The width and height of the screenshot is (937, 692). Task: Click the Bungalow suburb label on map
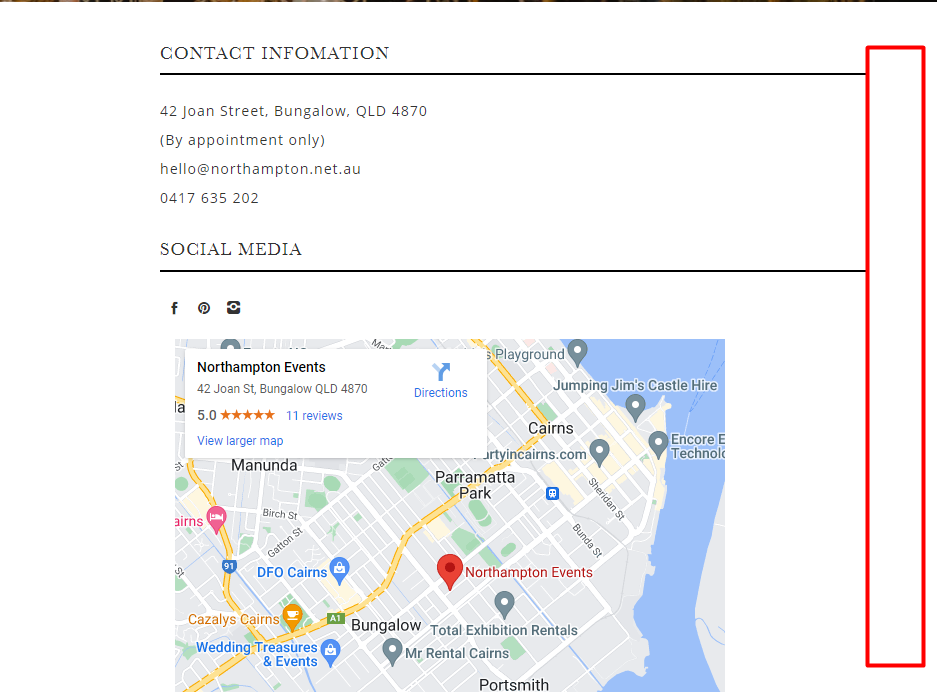point(386,625)
